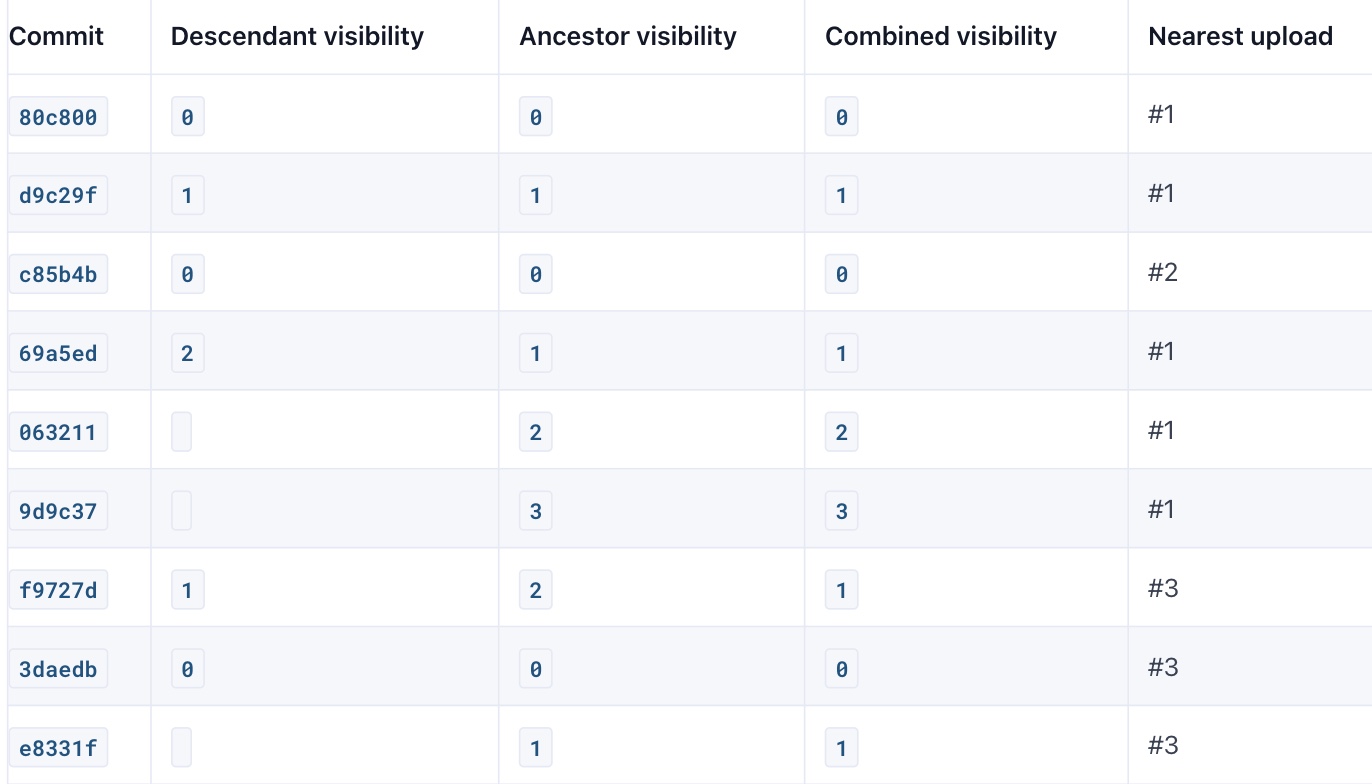The width and height of the screenshot is (1372, 784).
Task: Click the Commit column header
Action: click(56, 37)
